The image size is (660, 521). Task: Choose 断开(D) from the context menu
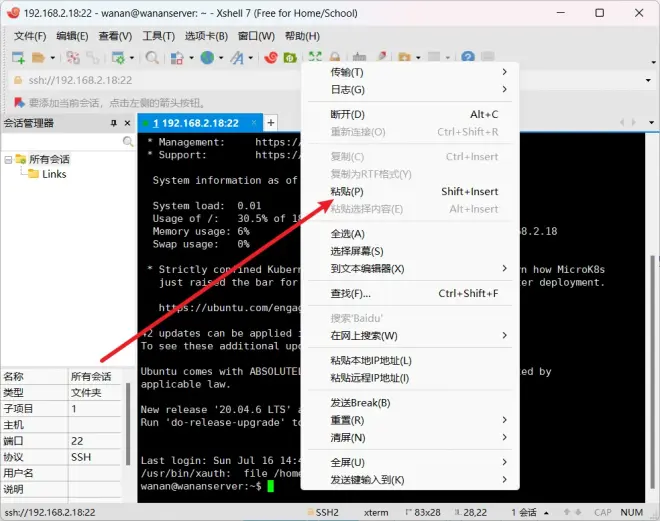click(x=410, y=114)
